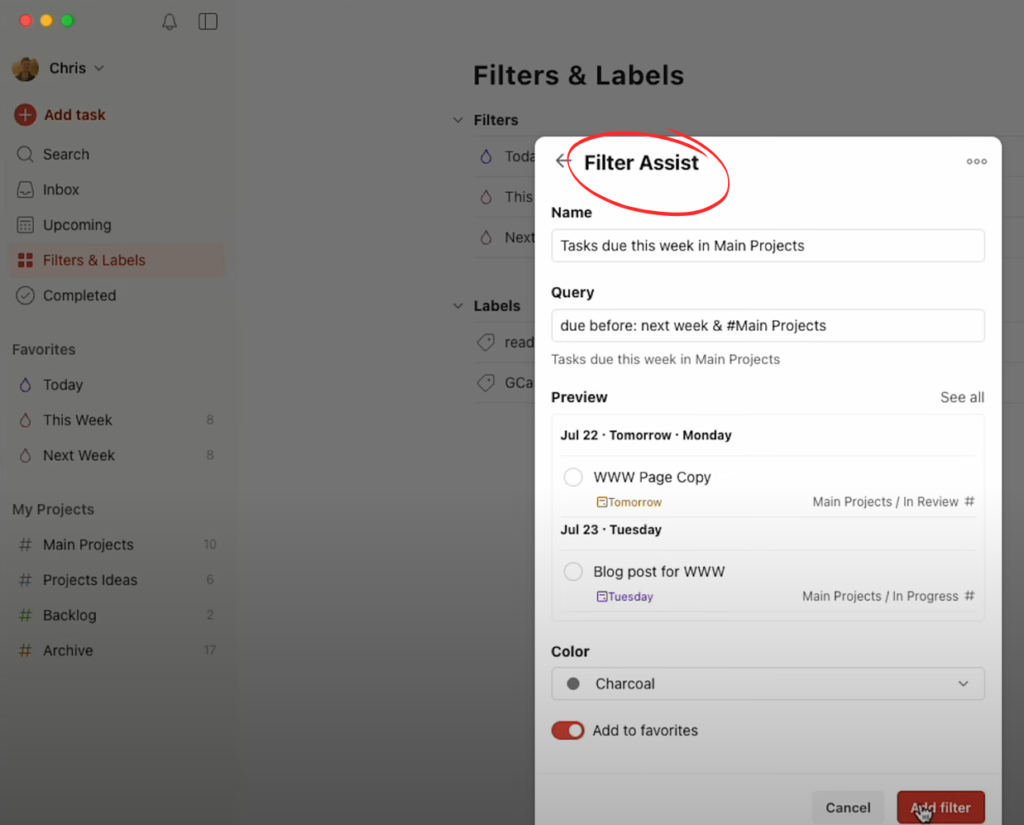The height and width of the screenshot is (825, 1024).
Task: Click the Main Projects / In Progress text
Action: coord(880,596)
